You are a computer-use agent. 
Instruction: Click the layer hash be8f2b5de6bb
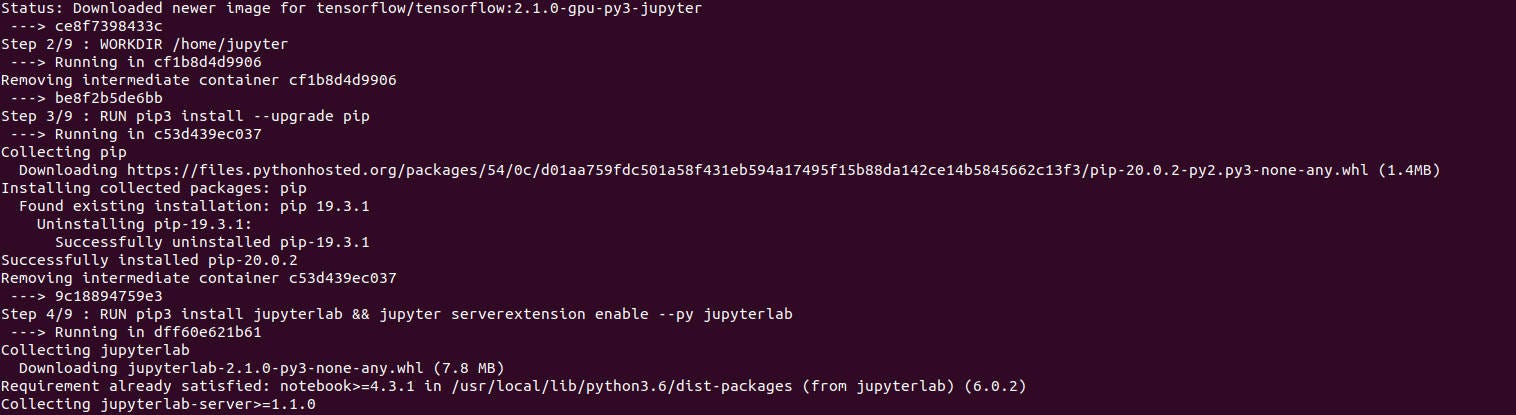109,98
